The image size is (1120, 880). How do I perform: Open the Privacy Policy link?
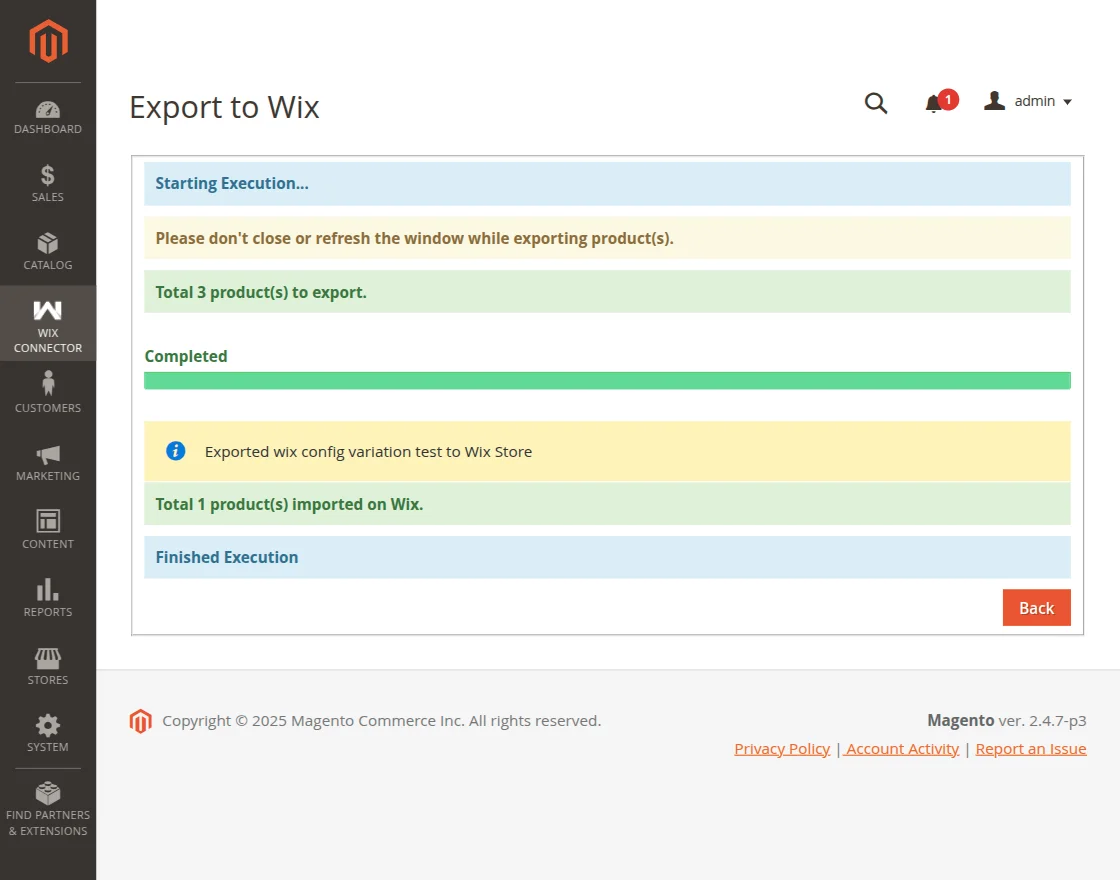point(781,748)
